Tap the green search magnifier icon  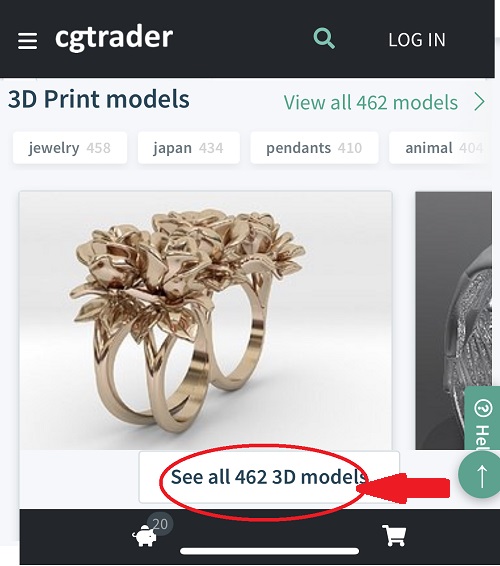pos(324,38)
